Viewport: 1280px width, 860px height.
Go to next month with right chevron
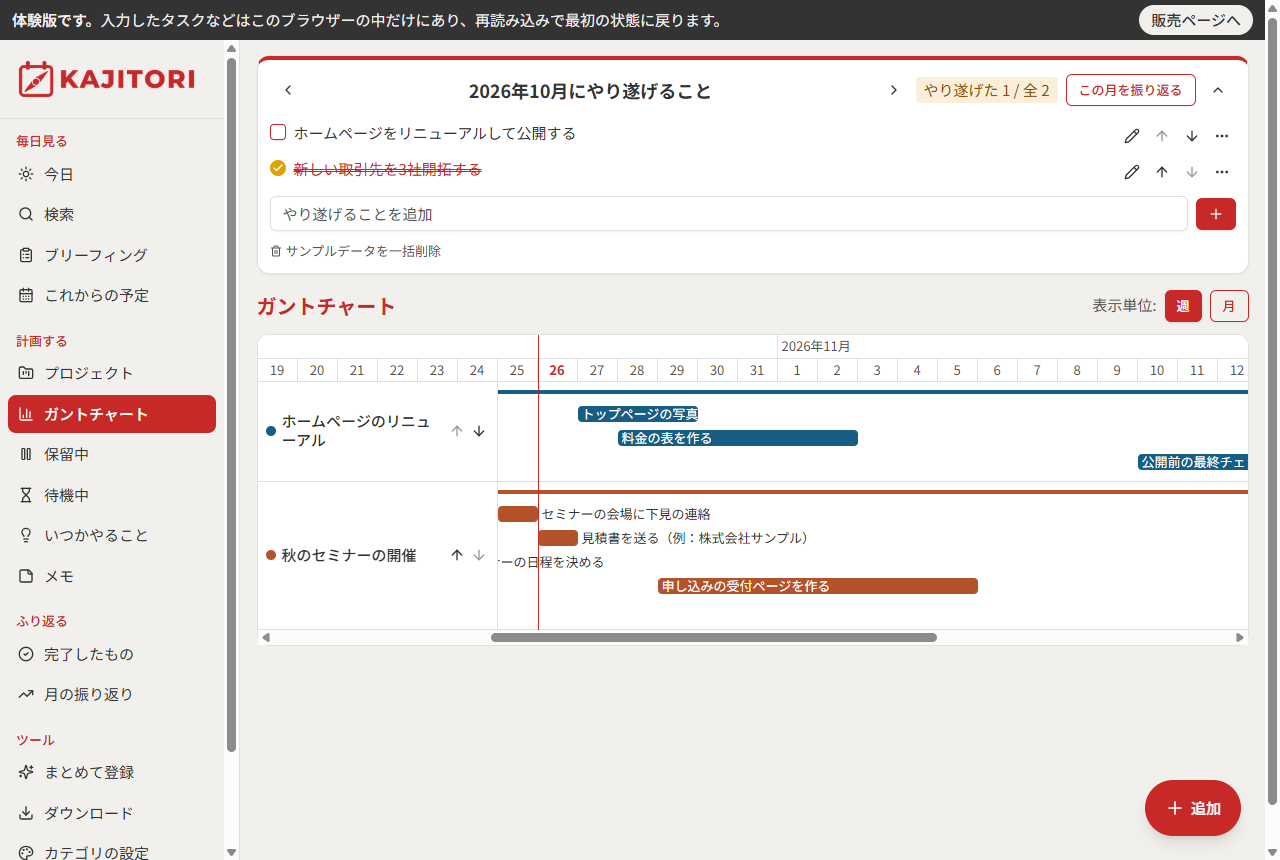[894, 90]
